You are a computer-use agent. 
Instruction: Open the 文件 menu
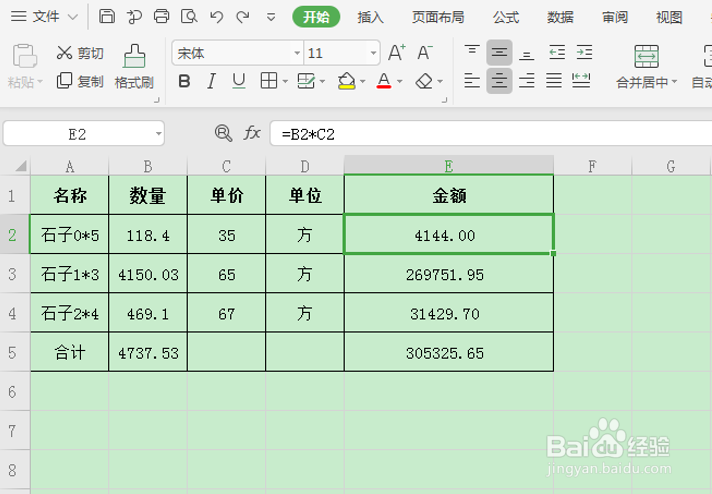coord(44,17)
